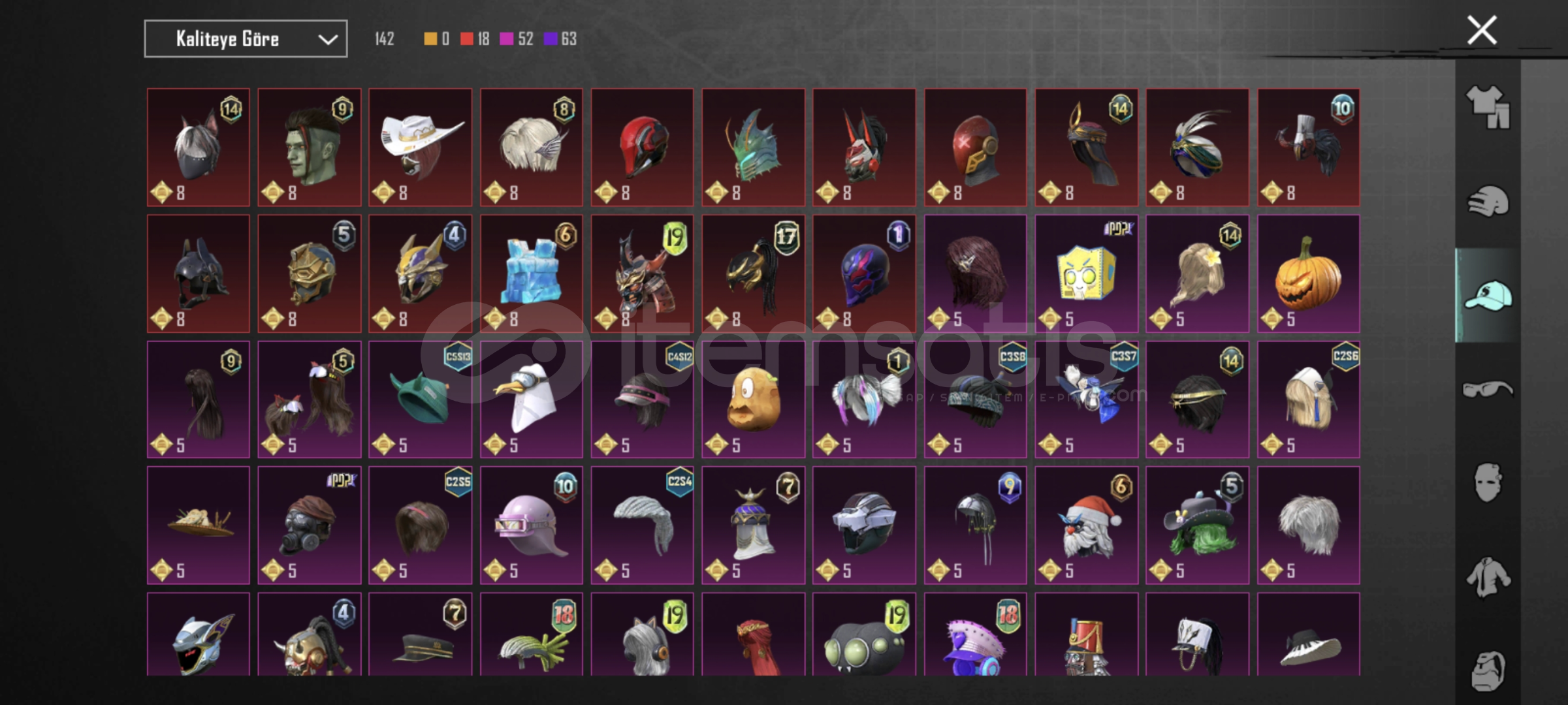Click the dropdown chevron arrow next to Kaliteye Göre
Screen dimensions: 1568x705
click(x=327, y=40)
